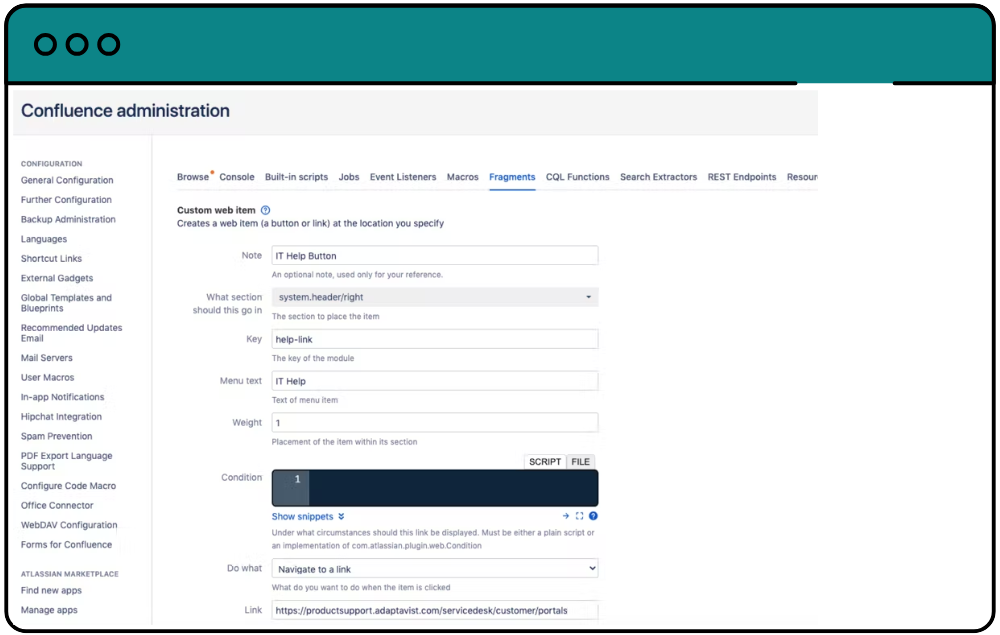Image resolution: width=1000 pixels, height=635 pixels.
Task: Select SCRIPT mode for Condition
Action: pos(545,462)
